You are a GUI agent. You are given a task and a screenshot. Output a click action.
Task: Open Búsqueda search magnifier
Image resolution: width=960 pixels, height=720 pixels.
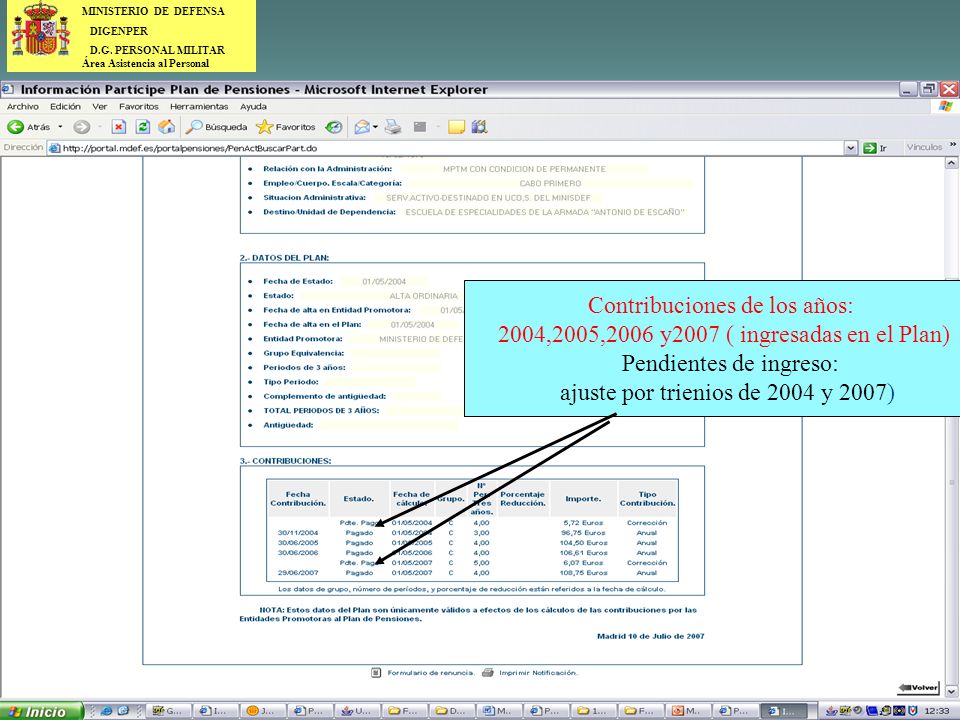(194, 127)
